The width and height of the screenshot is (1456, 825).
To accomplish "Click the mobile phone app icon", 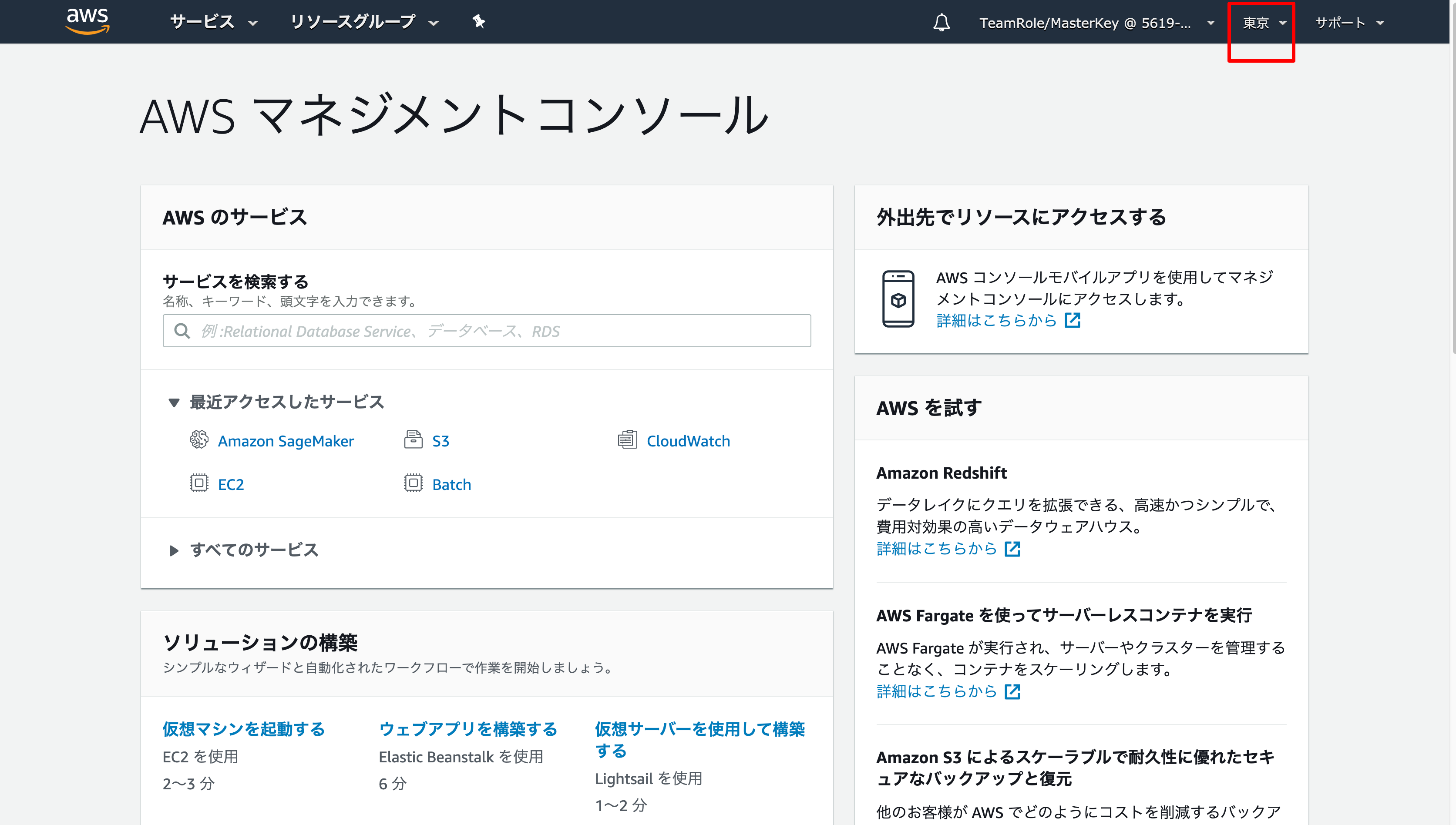I will [898, 298].
